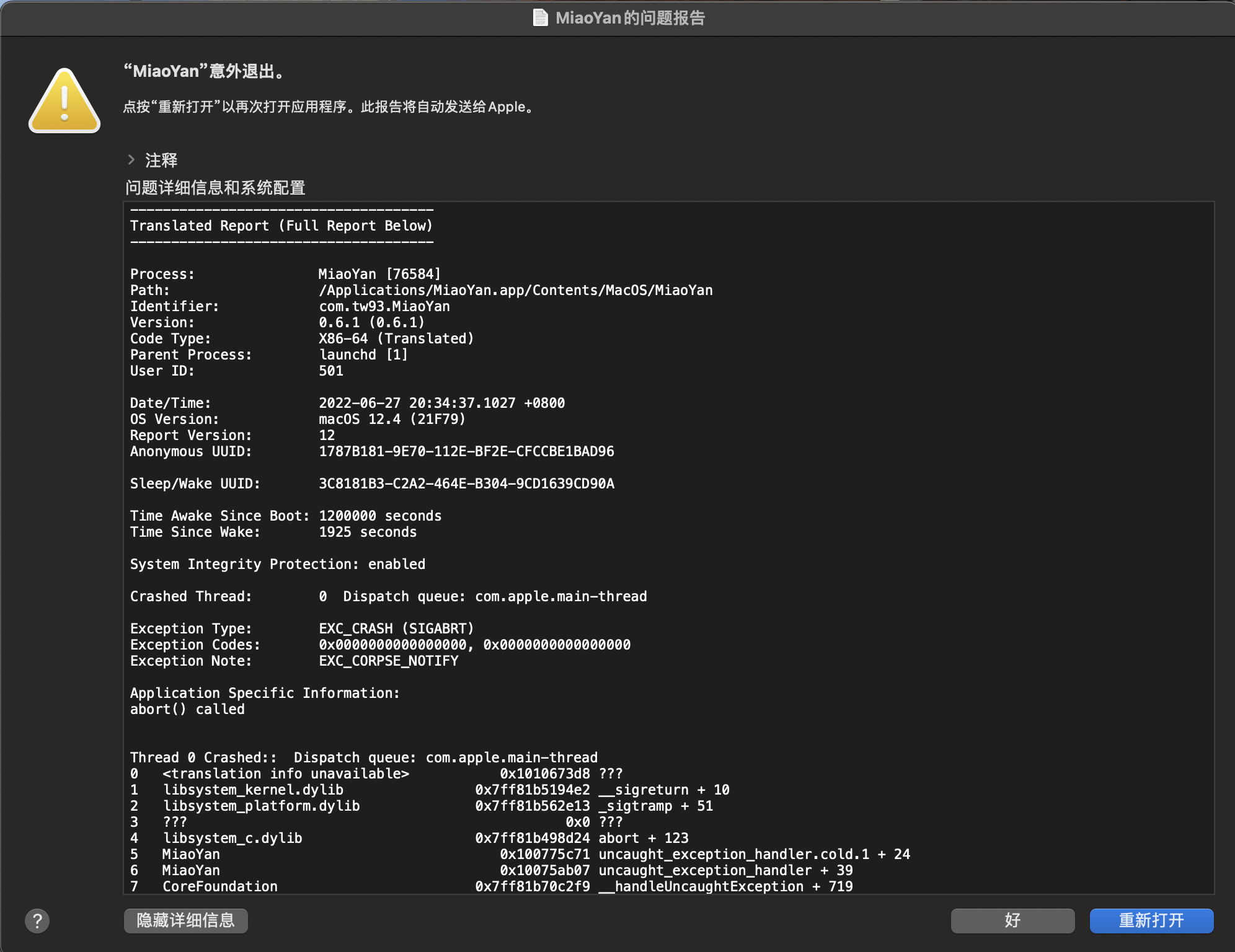
Task: Click the document icon in title bar
Action: [x=541, y=17]
